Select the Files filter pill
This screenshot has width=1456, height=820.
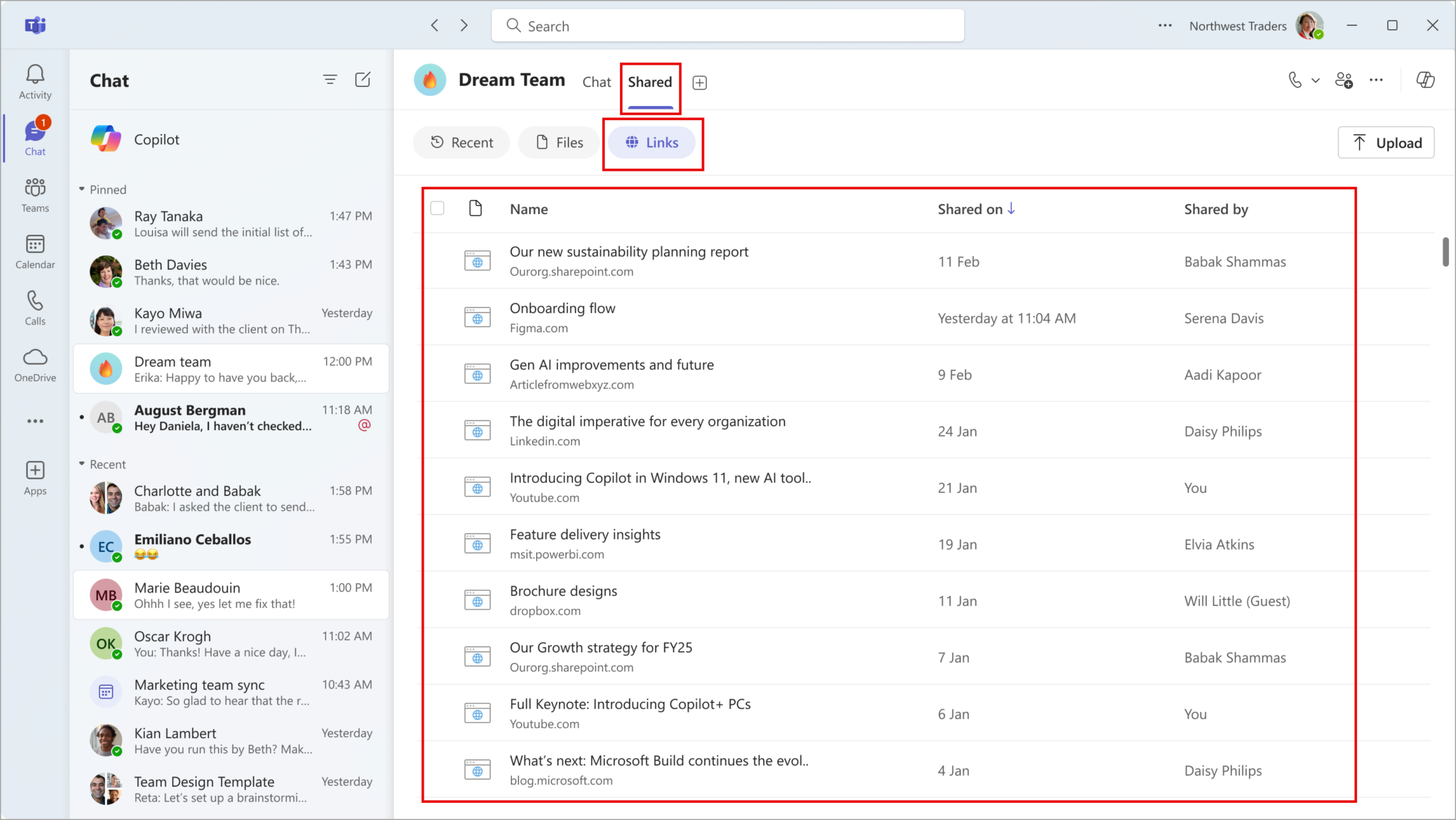(x=559, y=142)
